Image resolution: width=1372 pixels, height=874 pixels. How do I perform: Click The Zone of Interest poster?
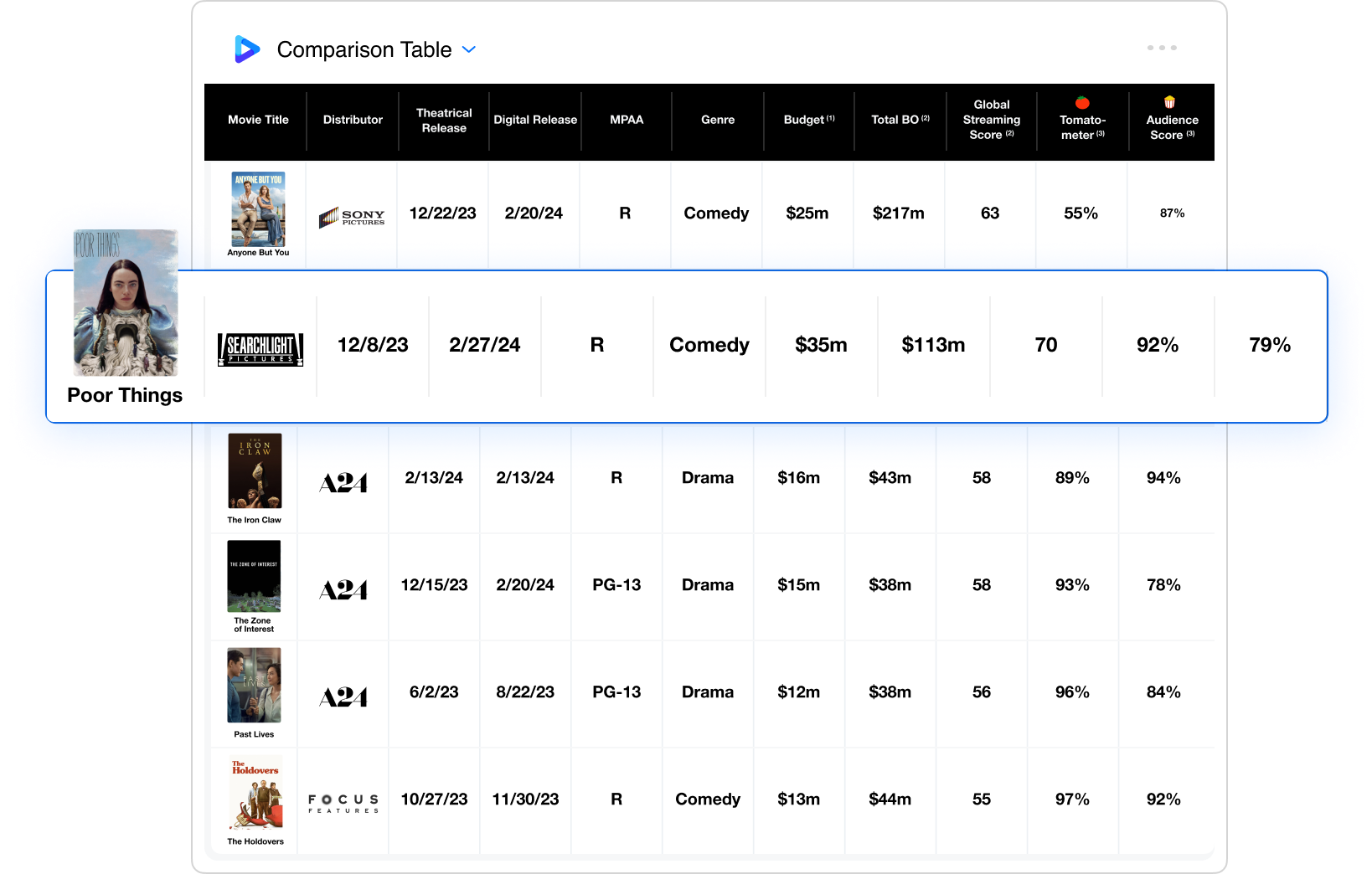(254, 576)
